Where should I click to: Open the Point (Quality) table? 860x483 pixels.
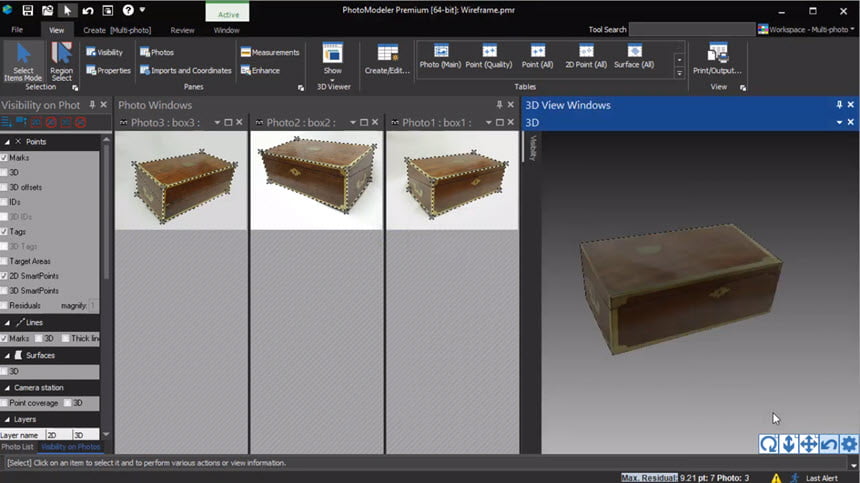[489, 56]
